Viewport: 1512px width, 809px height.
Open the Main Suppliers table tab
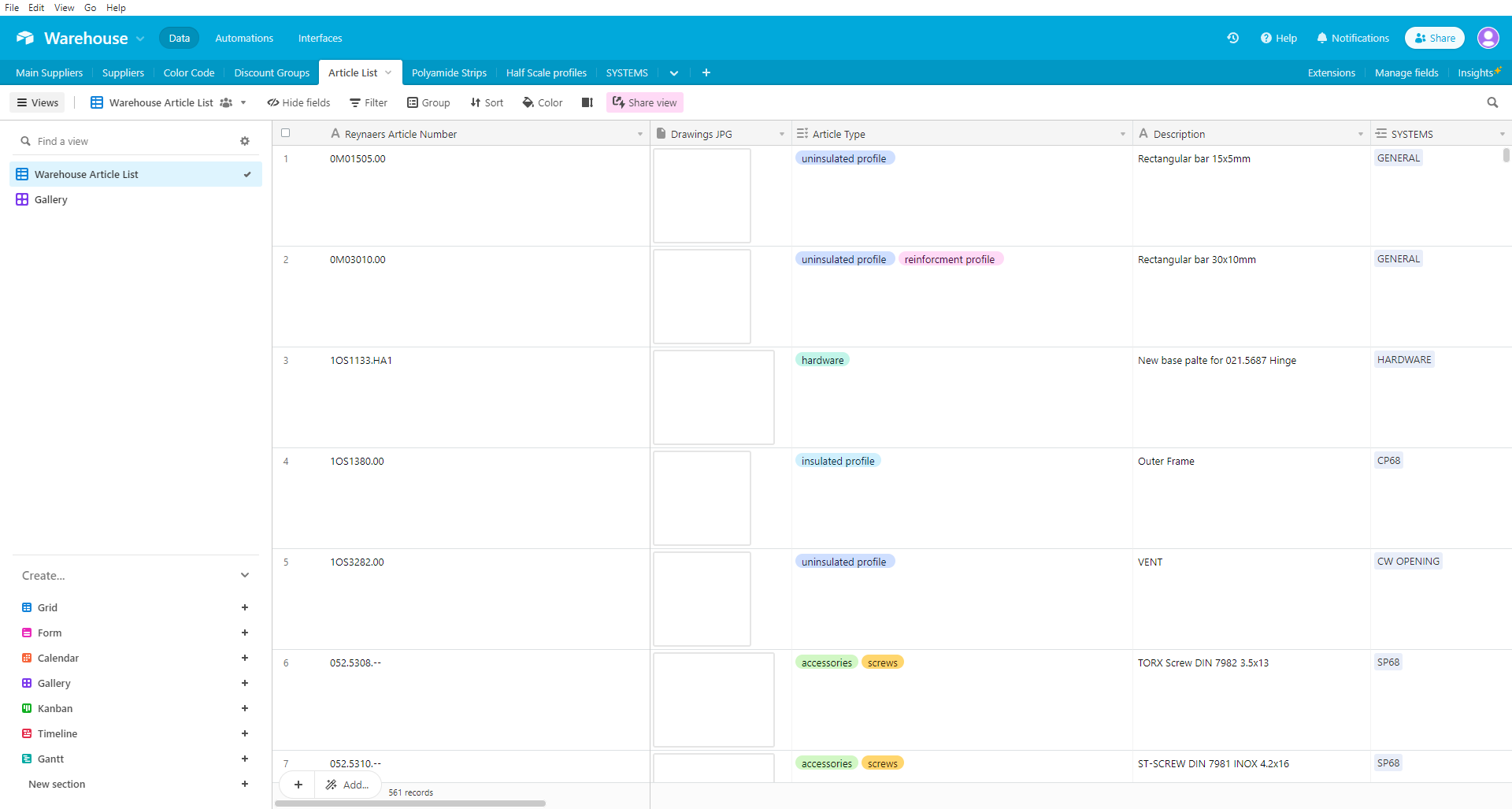click(49, 72)
